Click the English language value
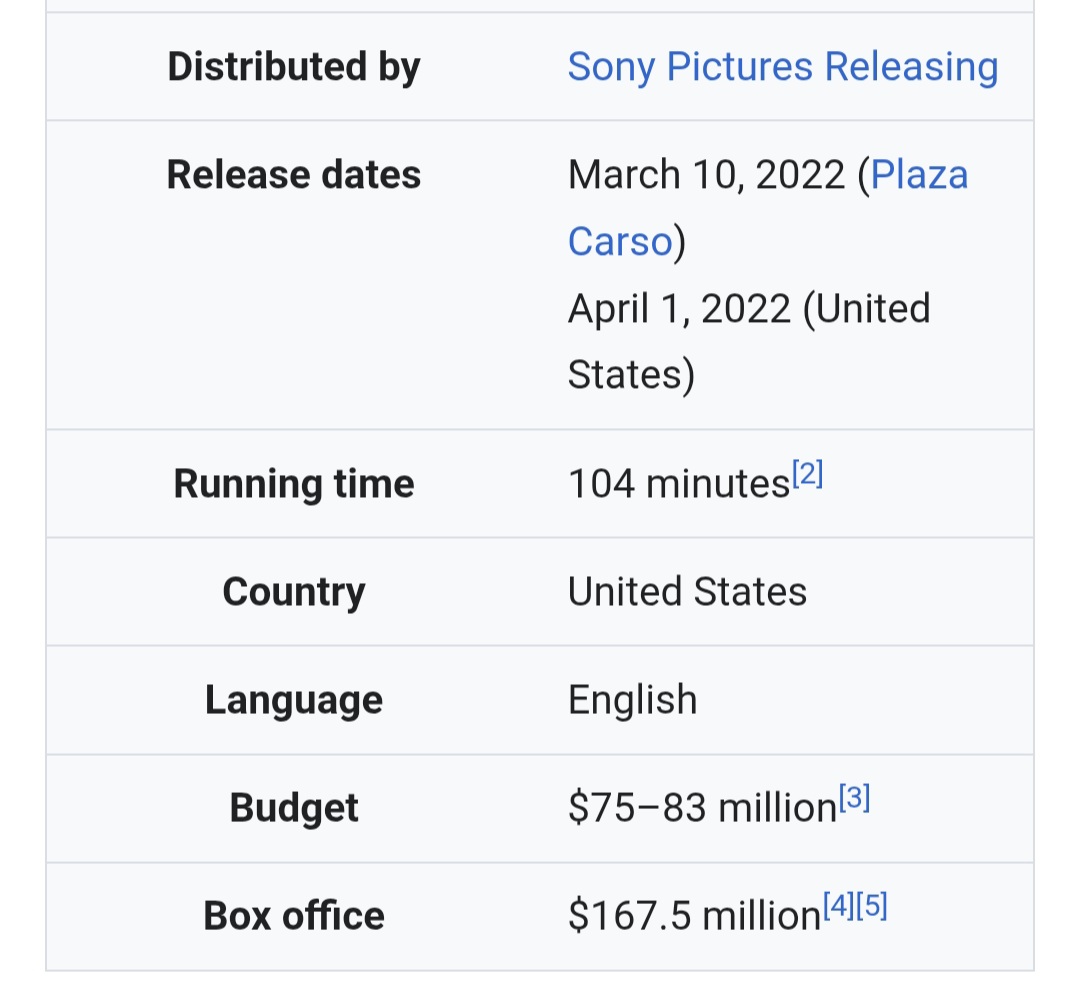The width and height of the screenshot is (1080, 999). [x=632, y=700]
